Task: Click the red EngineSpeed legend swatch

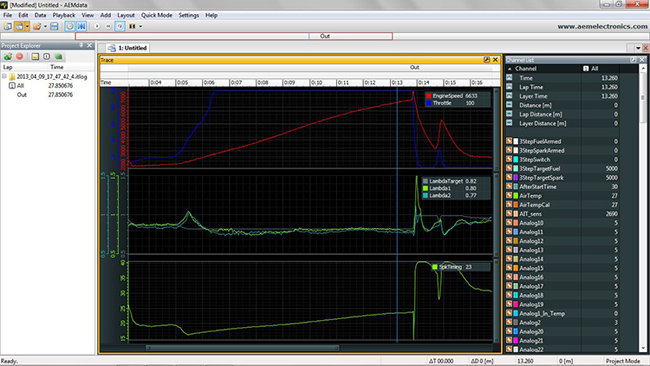Action: [x=429, y=96]
